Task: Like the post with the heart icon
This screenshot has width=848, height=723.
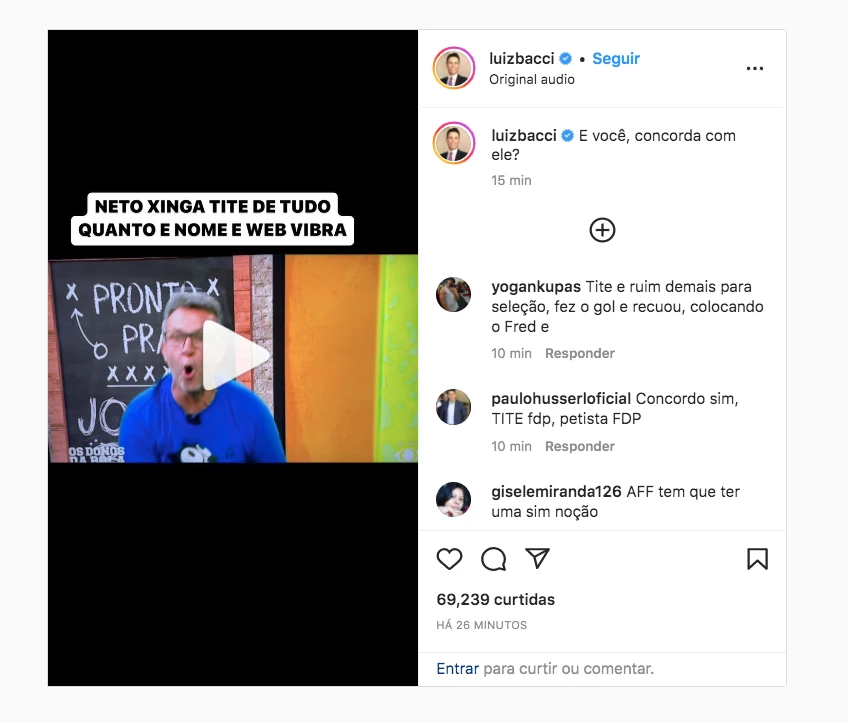Action: (x=449, y=559)
